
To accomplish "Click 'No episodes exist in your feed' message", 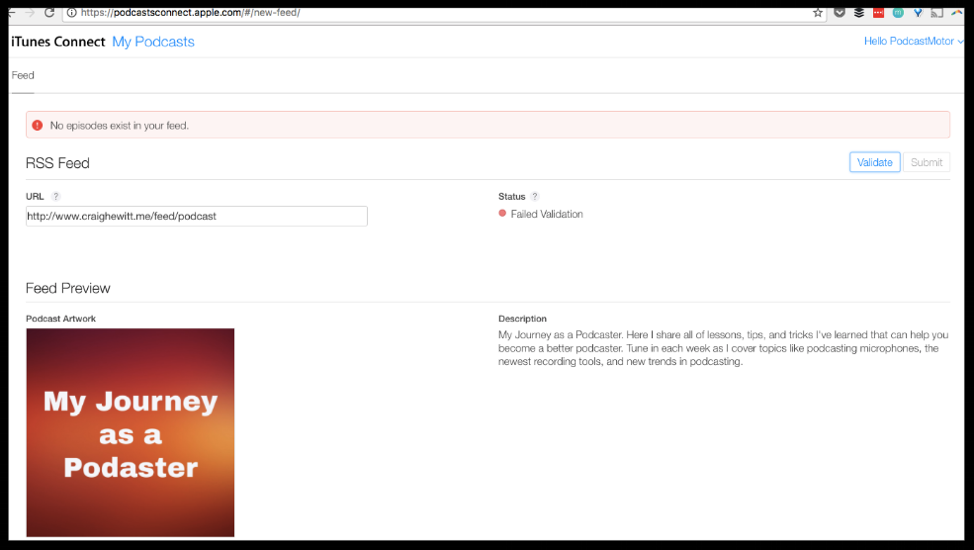I will [x=119, y=126].
